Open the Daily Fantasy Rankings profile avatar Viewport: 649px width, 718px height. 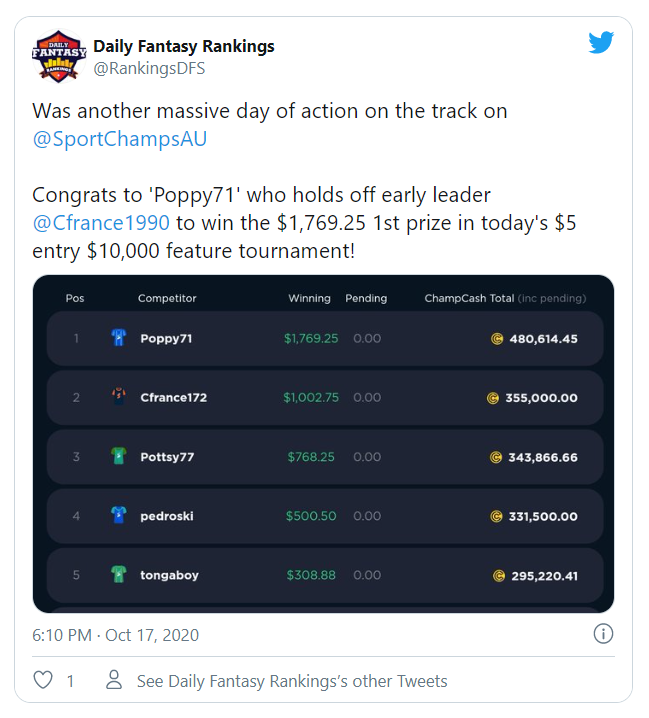point(59,56)
